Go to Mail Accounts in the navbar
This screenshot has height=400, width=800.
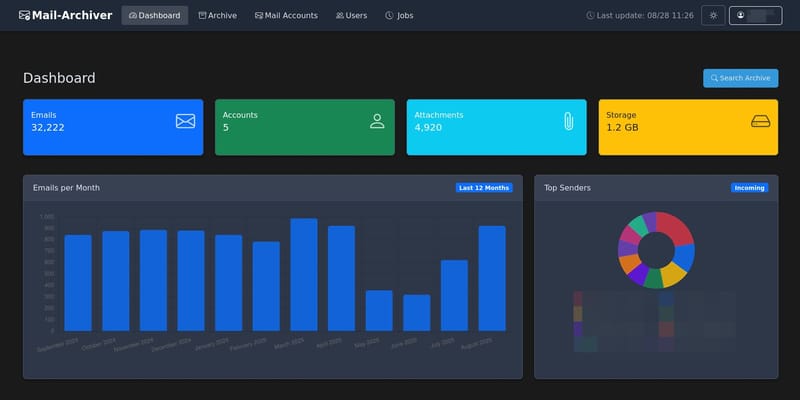point(286,15)
